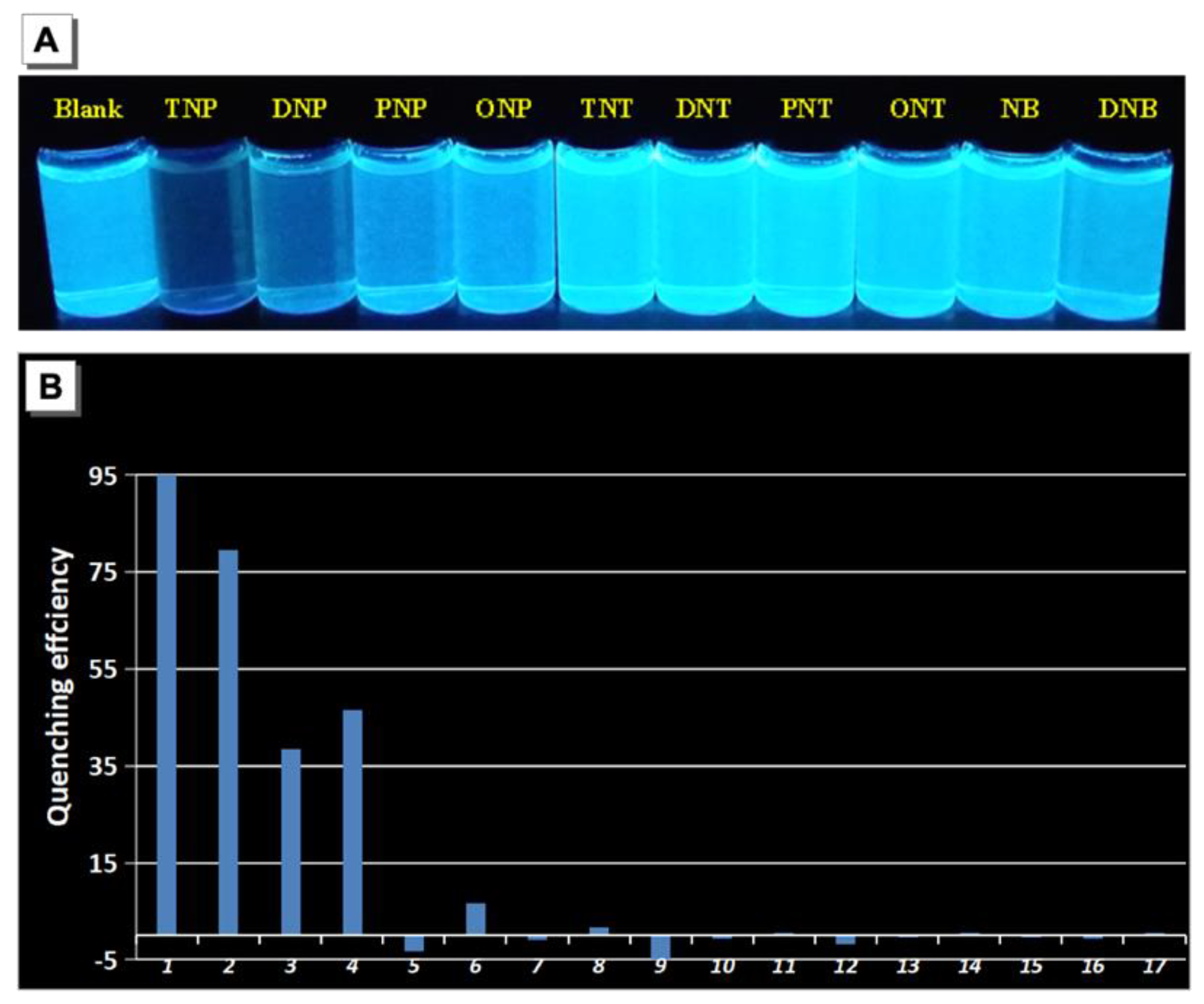Click the panel B label box
This screenshot has width=1204, height=1004.
click(x=51, y=385)
